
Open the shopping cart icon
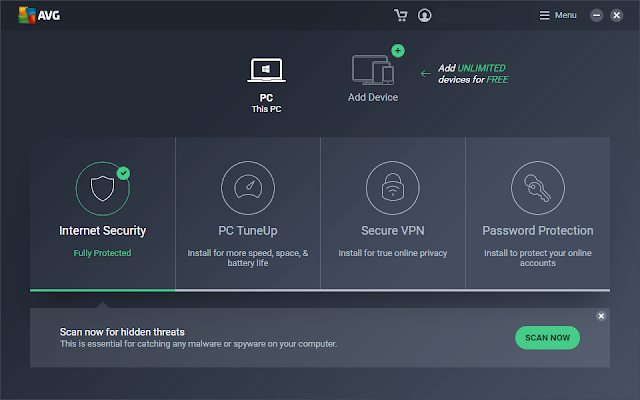click(400, 16)
